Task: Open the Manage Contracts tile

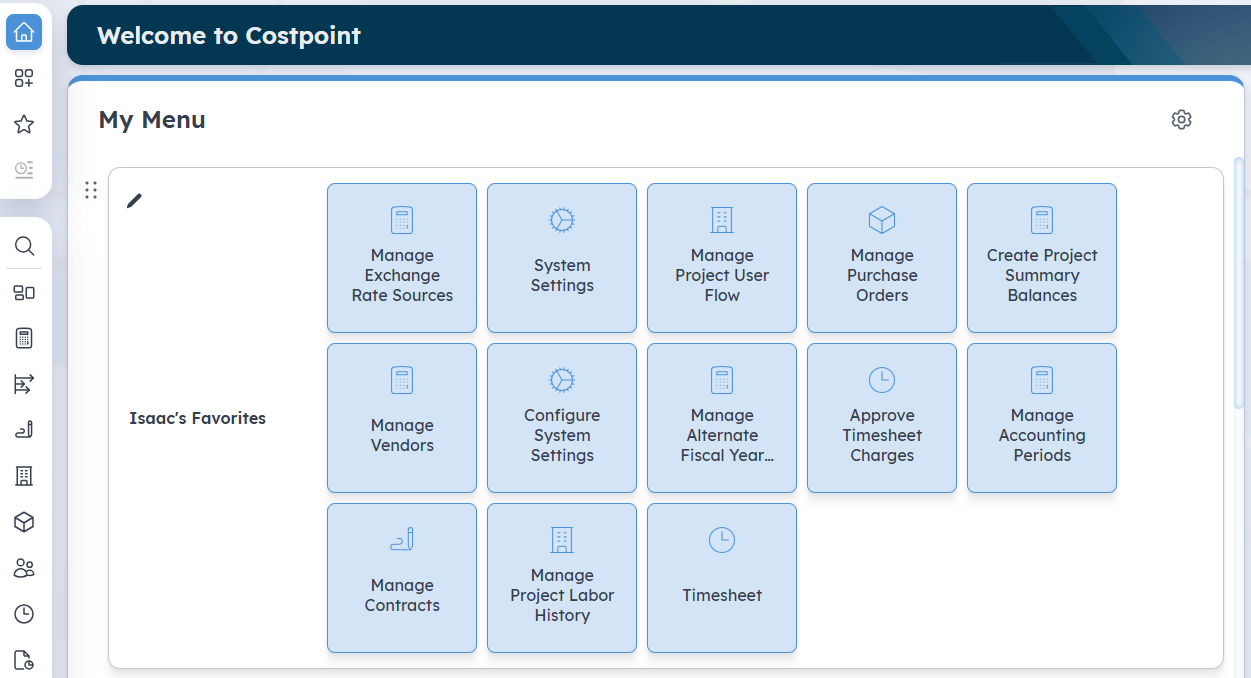Action: click(x=402, y=578)
